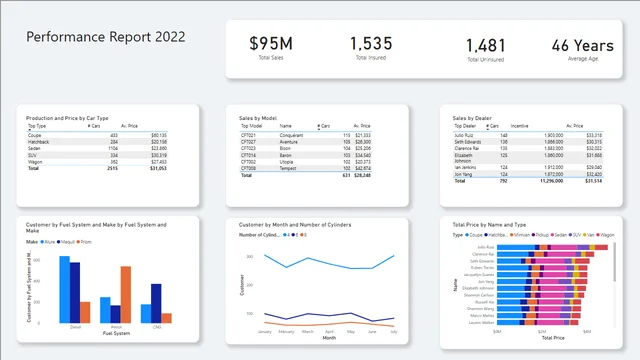Image resolution: width=640 pixels, height=360 pixels.
Task: Click the 8 cylinders legend item
Action: pos(303,235)
